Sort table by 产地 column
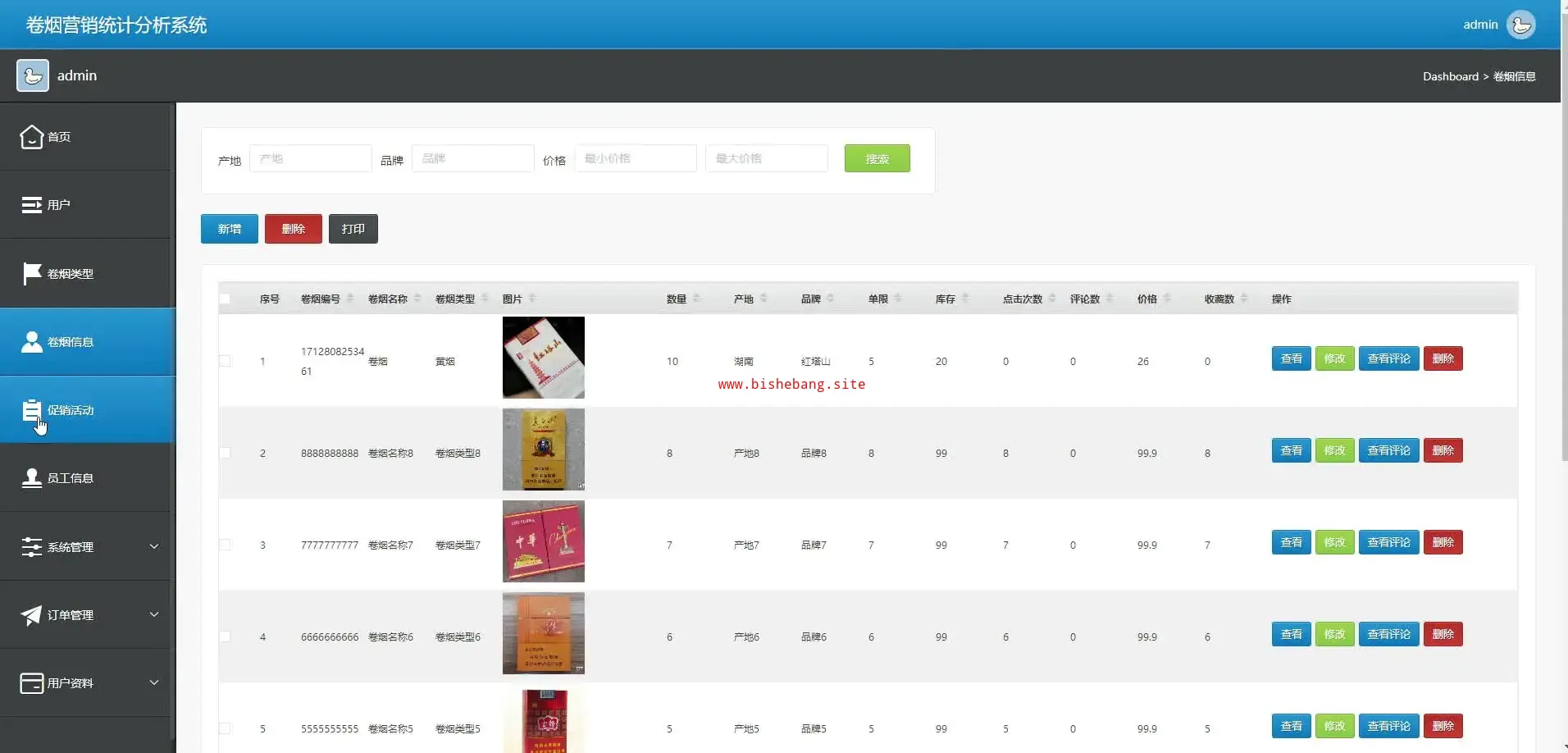This screenshot has height=753, width=1568. pos(763,299)
